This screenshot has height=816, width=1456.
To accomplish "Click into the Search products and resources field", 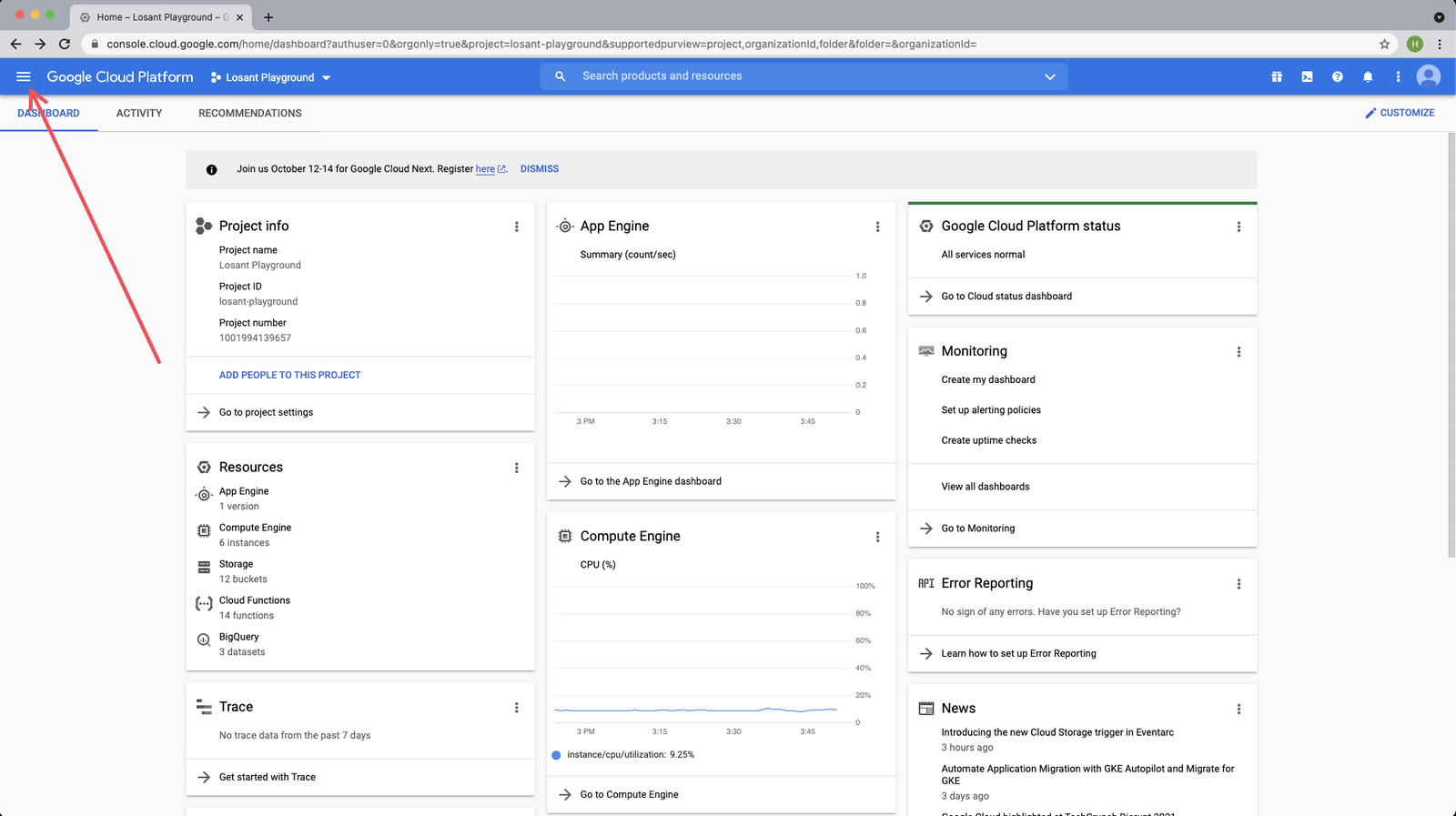I will point(804,76).
